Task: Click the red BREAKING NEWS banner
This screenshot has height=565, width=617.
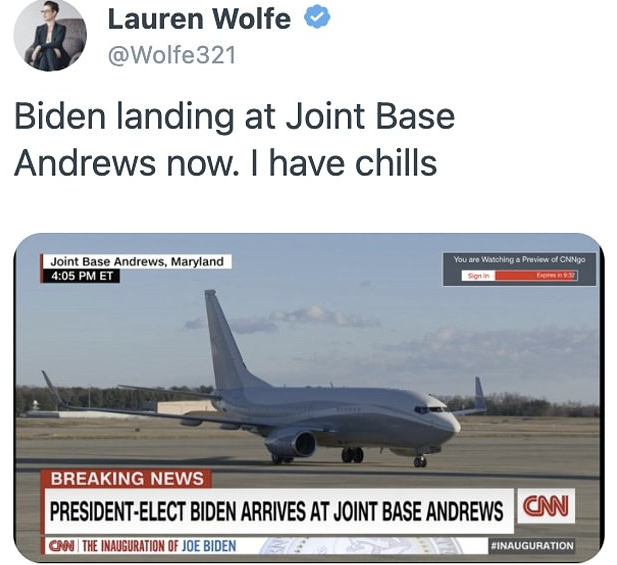Action: tap(127, 478)
